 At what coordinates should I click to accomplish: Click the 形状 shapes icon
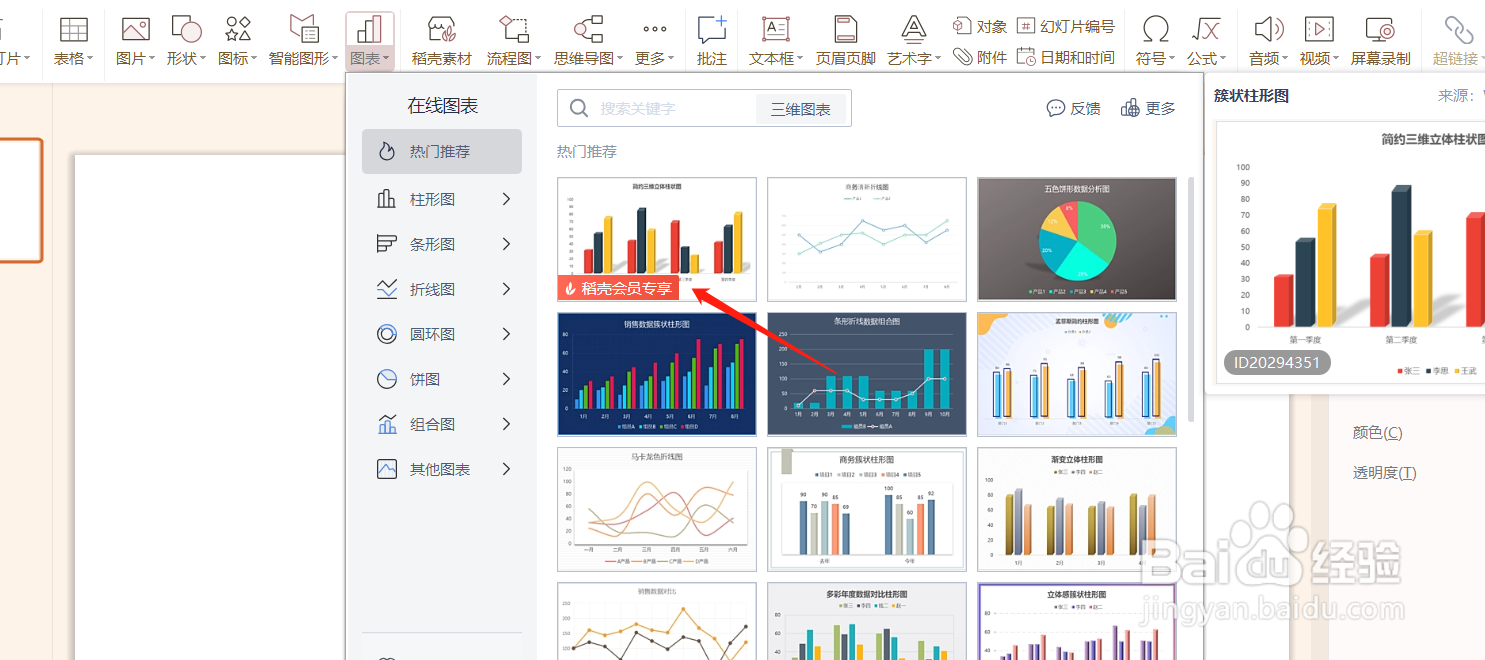point(186,29)
